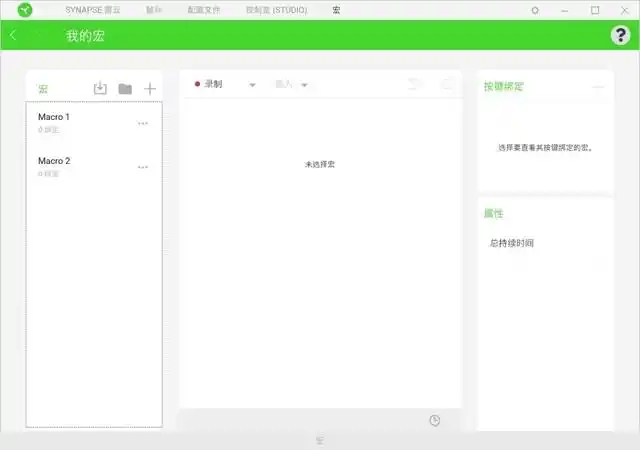Viewport: 640px width, 450px height.
Task: Click the import macro icon
Action: (100, 88)
